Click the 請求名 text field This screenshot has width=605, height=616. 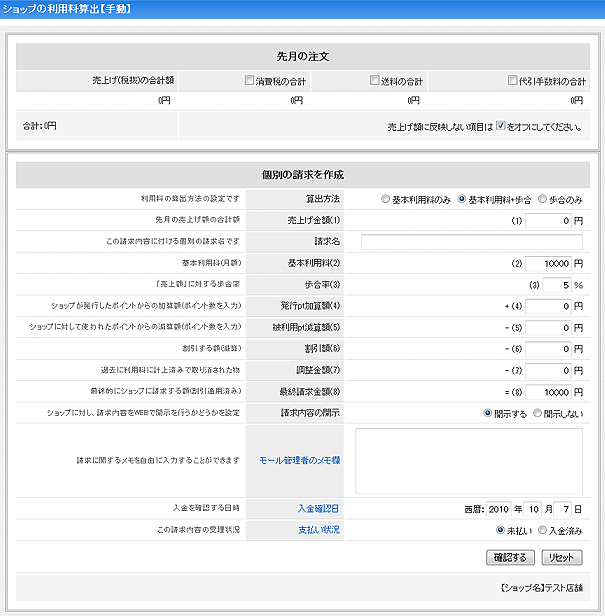pos(471,242)
